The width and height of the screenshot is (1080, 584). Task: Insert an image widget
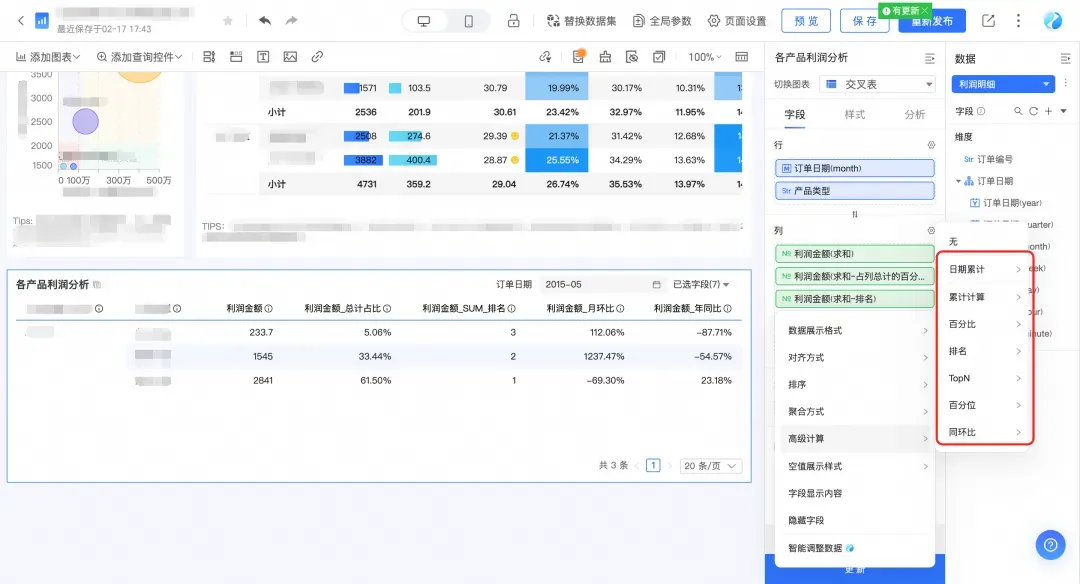coord(290,56)
